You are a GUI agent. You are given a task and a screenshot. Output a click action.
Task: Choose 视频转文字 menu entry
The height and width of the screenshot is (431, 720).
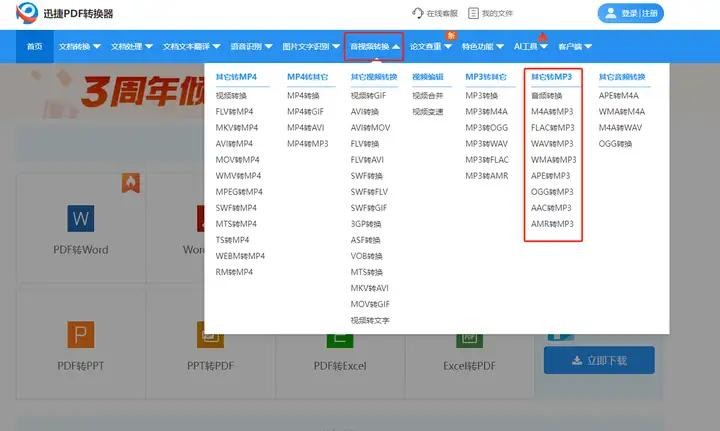[x=370, y=320]
